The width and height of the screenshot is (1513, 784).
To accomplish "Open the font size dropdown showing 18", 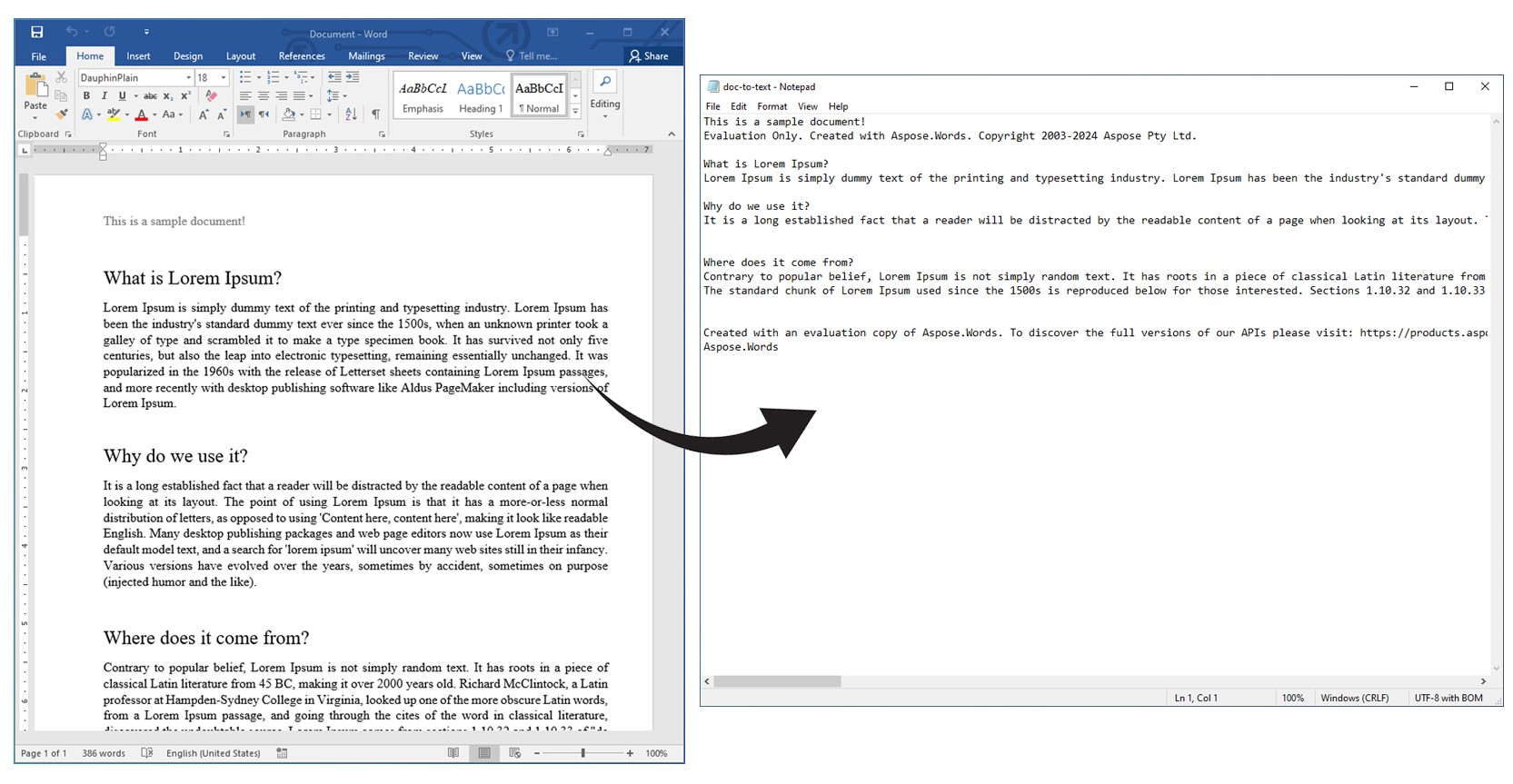I will [224, 78].
